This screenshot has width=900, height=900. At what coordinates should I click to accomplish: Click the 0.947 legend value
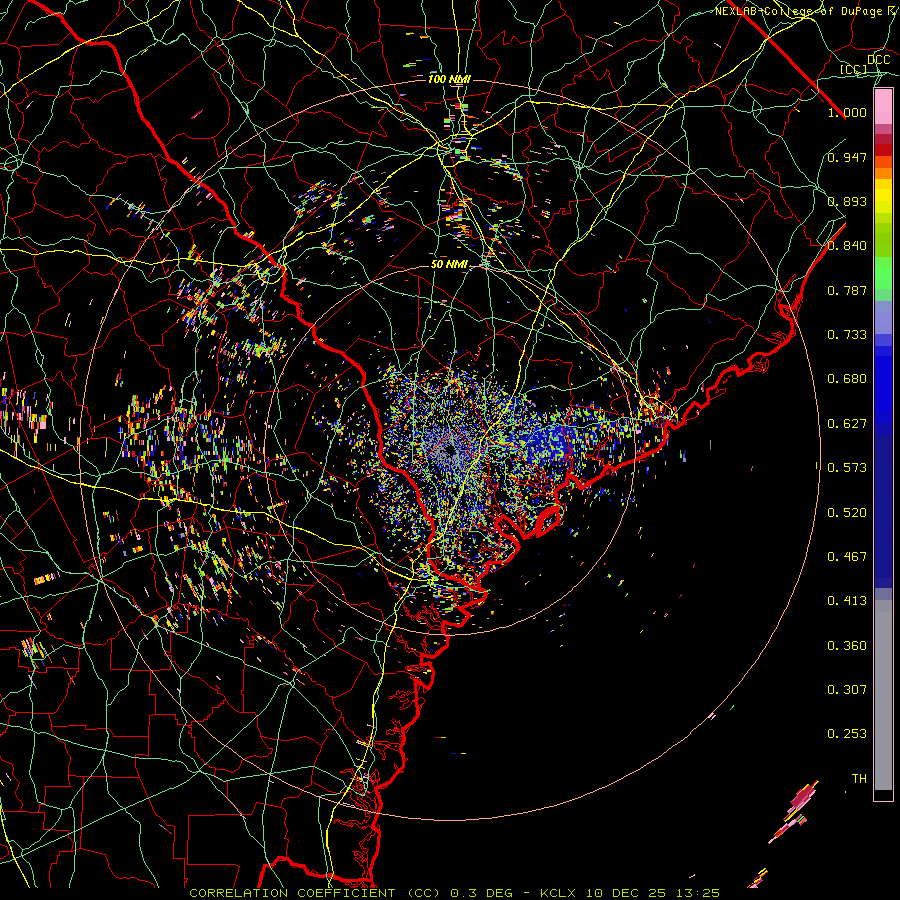[x=847, y=157]
